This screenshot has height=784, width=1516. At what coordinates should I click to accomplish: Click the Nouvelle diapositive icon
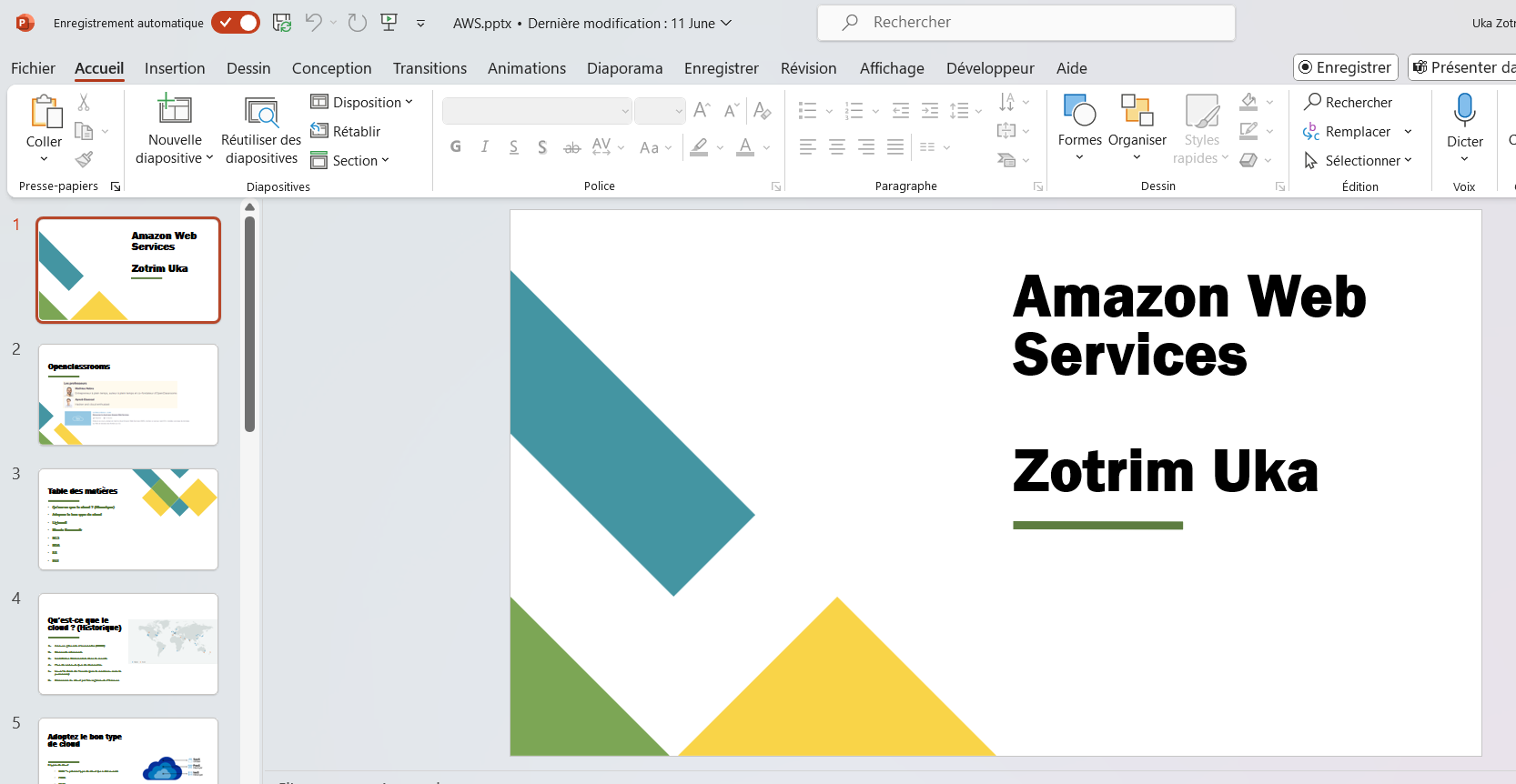pyautogui.click(x=174, y=111)
